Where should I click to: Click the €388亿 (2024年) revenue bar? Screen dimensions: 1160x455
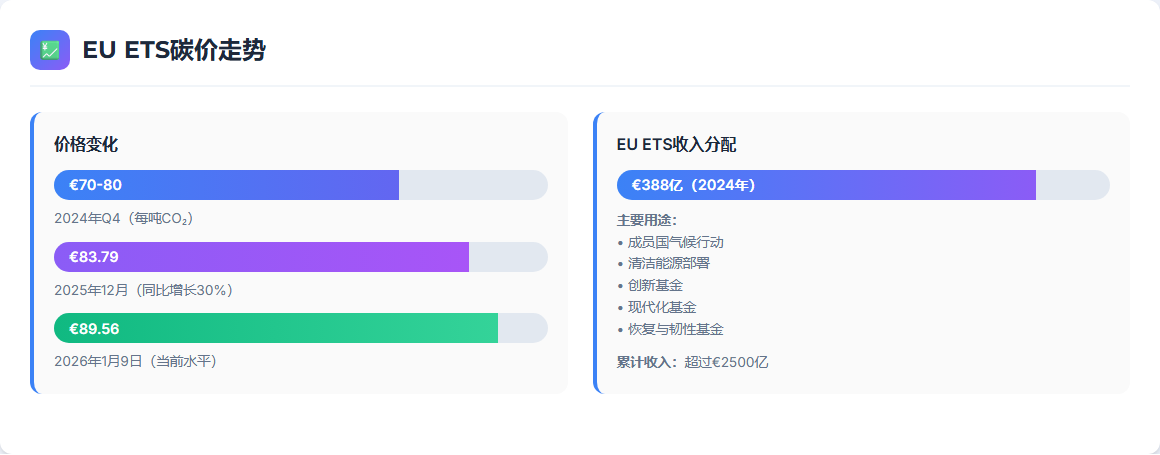[x=826, y=185]
